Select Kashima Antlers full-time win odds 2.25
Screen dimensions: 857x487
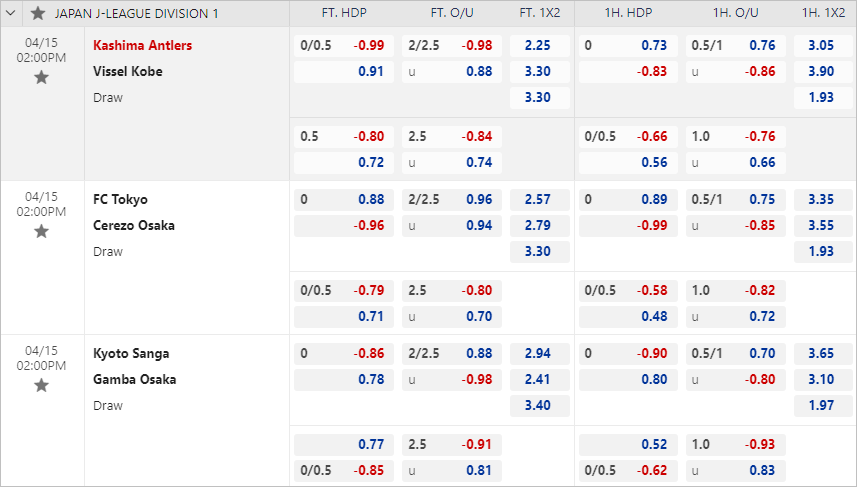click(x=539, y=46)
